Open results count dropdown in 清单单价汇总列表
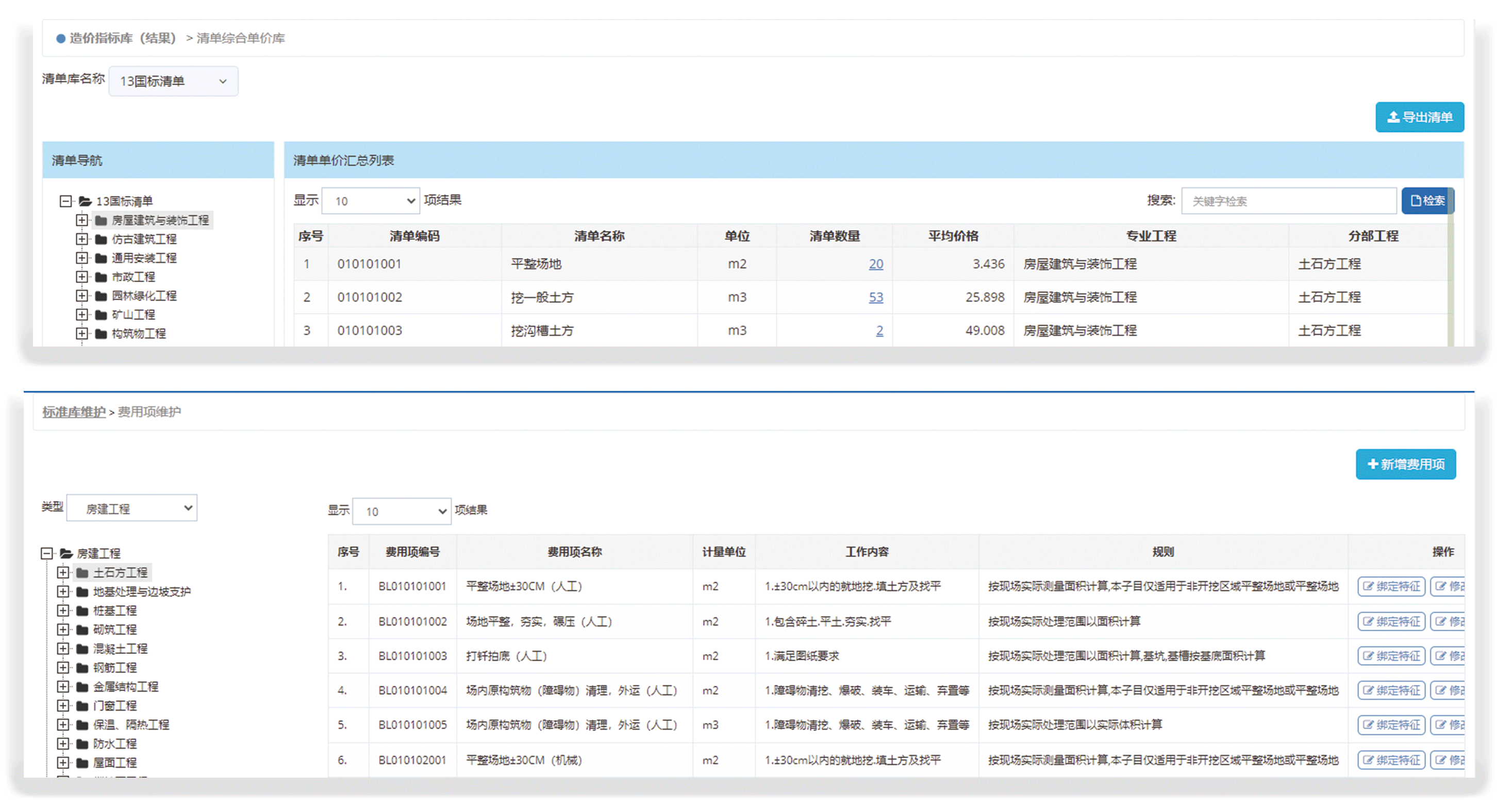1512x805 pixels. tap(370, 201)
